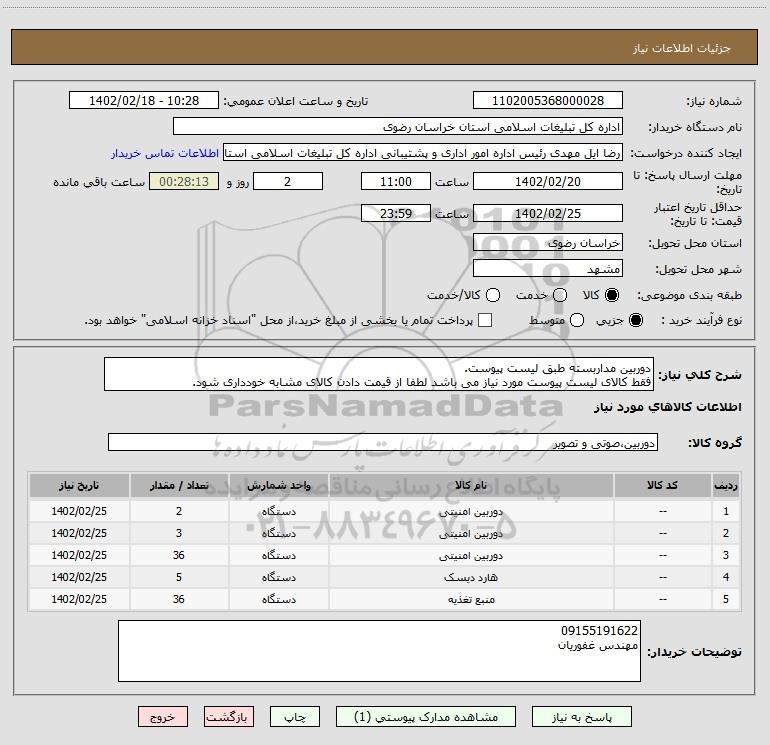This screenshot has width=770, height=745.
Task: Click the نام کالا column header
Action: click(x=471, y=486)
